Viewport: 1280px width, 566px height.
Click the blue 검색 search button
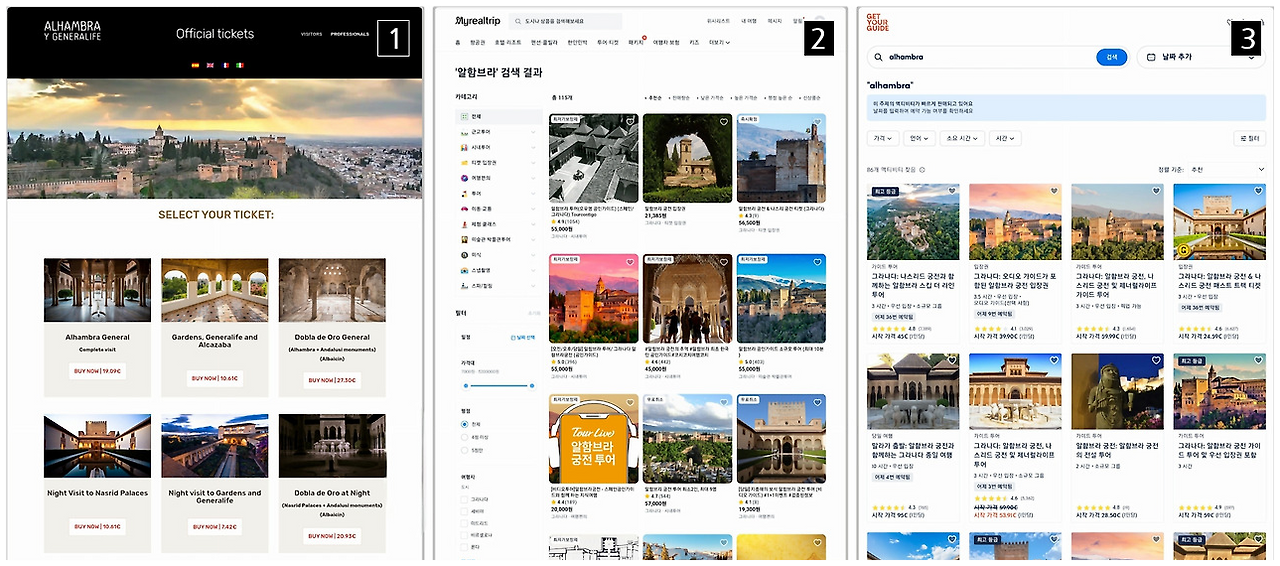(x=1111, y=57)
